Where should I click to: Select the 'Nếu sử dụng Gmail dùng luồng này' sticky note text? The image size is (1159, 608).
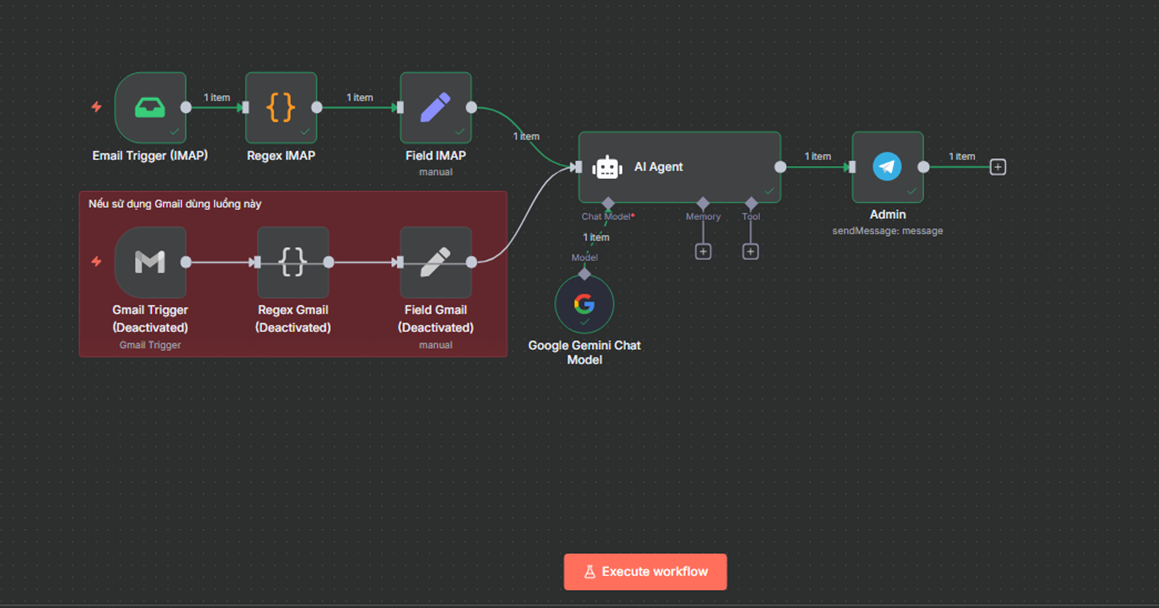175,204
